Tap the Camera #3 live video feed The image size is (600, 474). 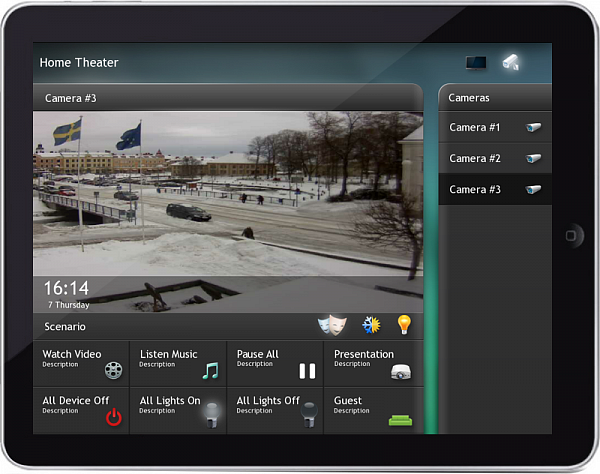228,195
